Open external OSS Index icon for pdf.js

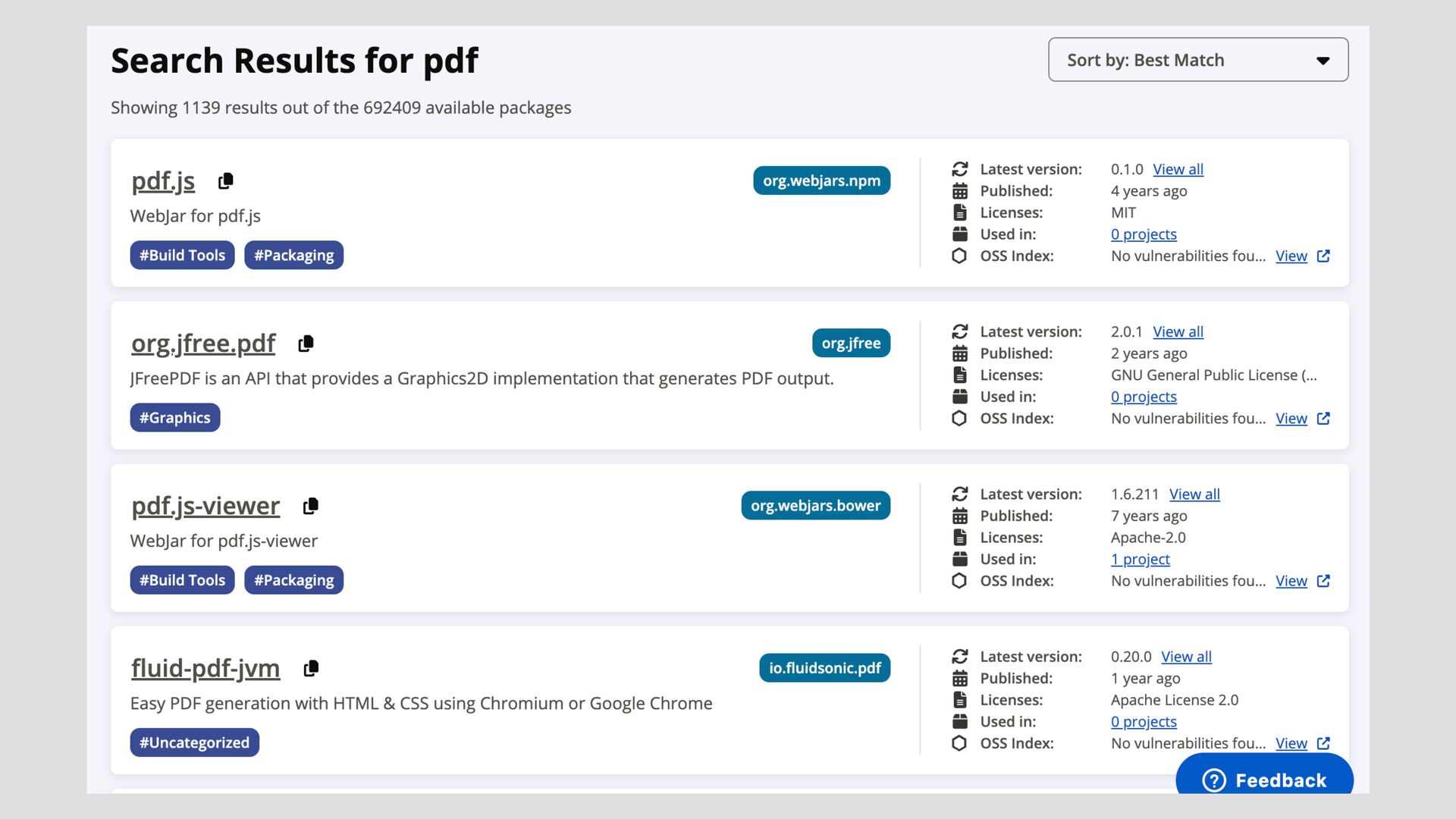(x=1323, y=256)
